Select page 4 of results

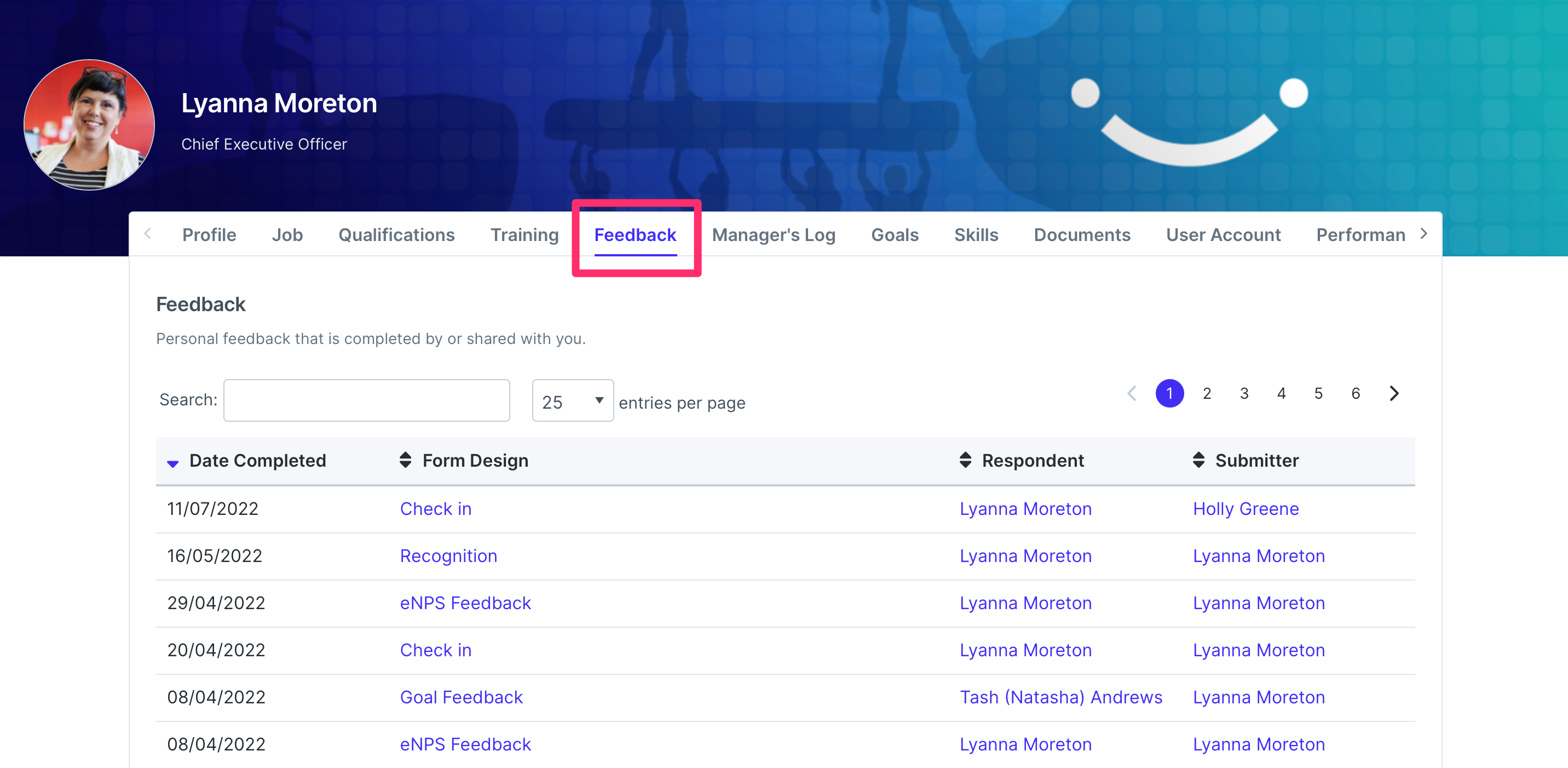click(1281, 393)
